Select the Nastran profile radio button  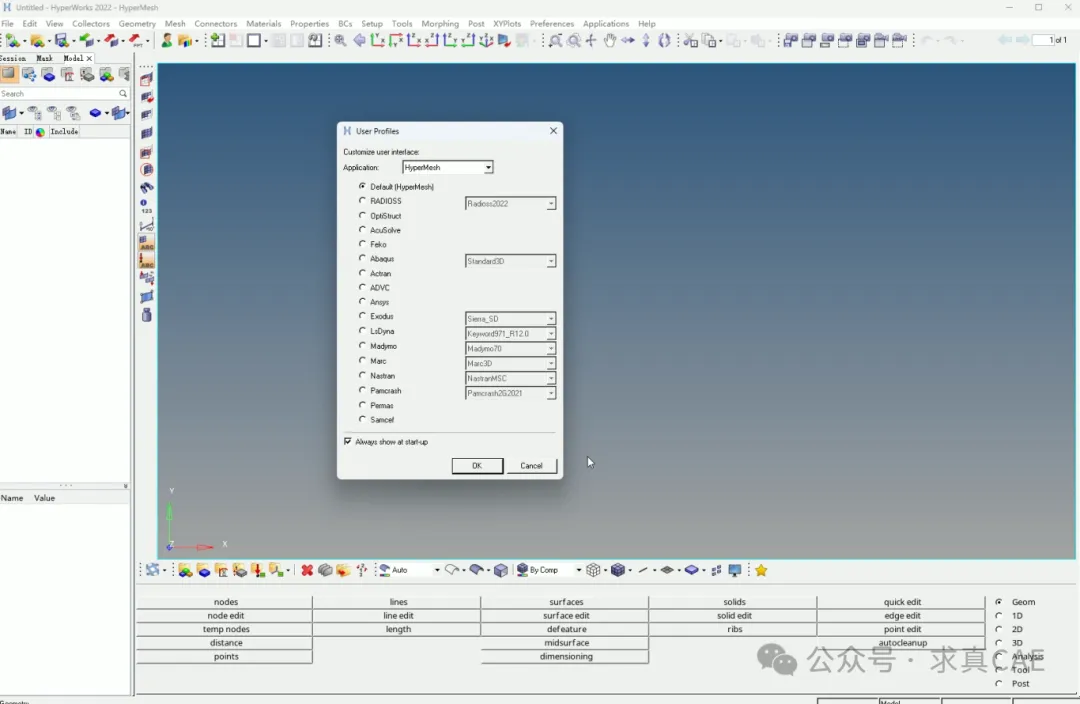pos(362,375)
